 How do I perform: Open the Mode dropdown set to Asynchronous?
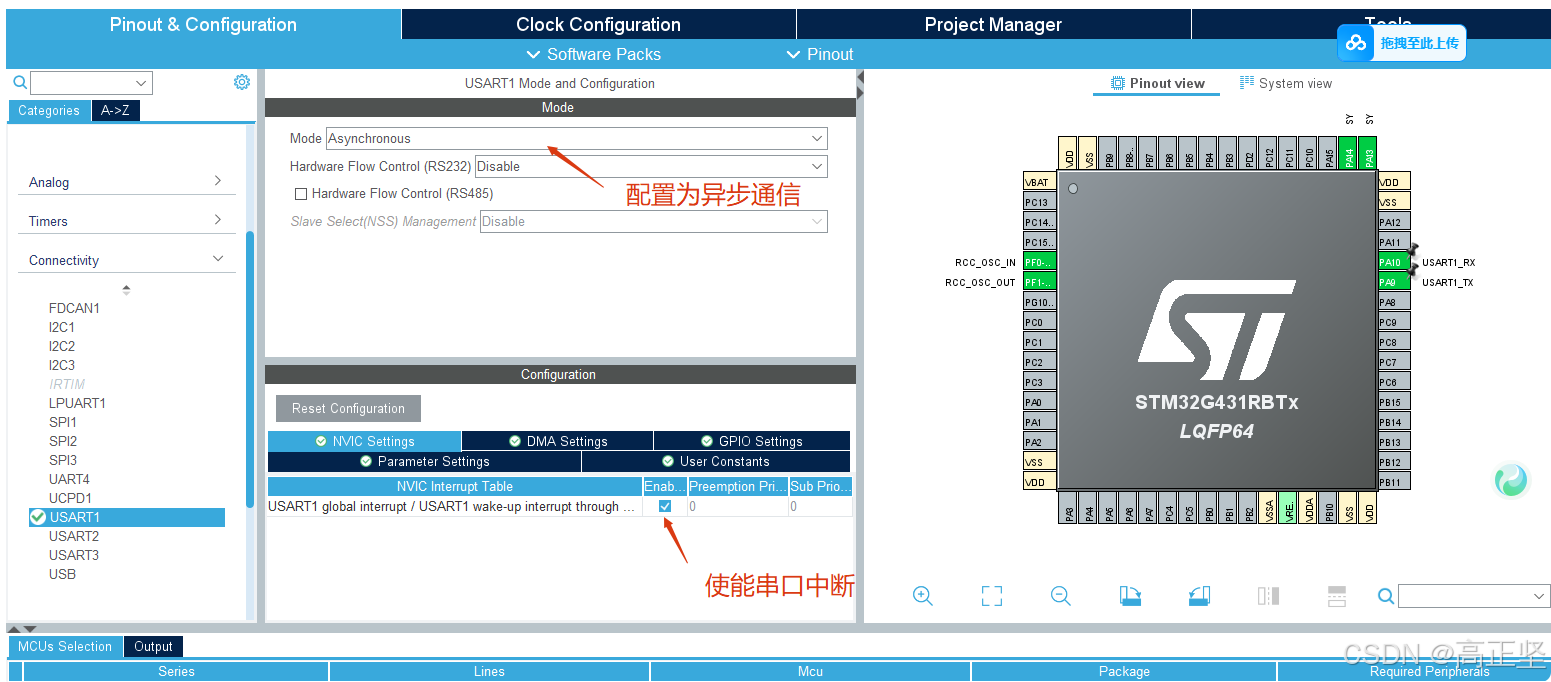pos(577,138)
